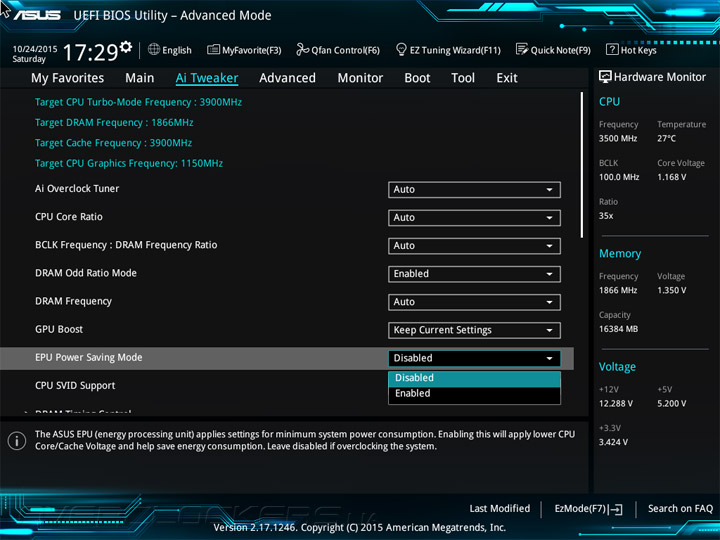Click the settings list vertical scrollbar

pyautogui.click(x=582, y=164)
